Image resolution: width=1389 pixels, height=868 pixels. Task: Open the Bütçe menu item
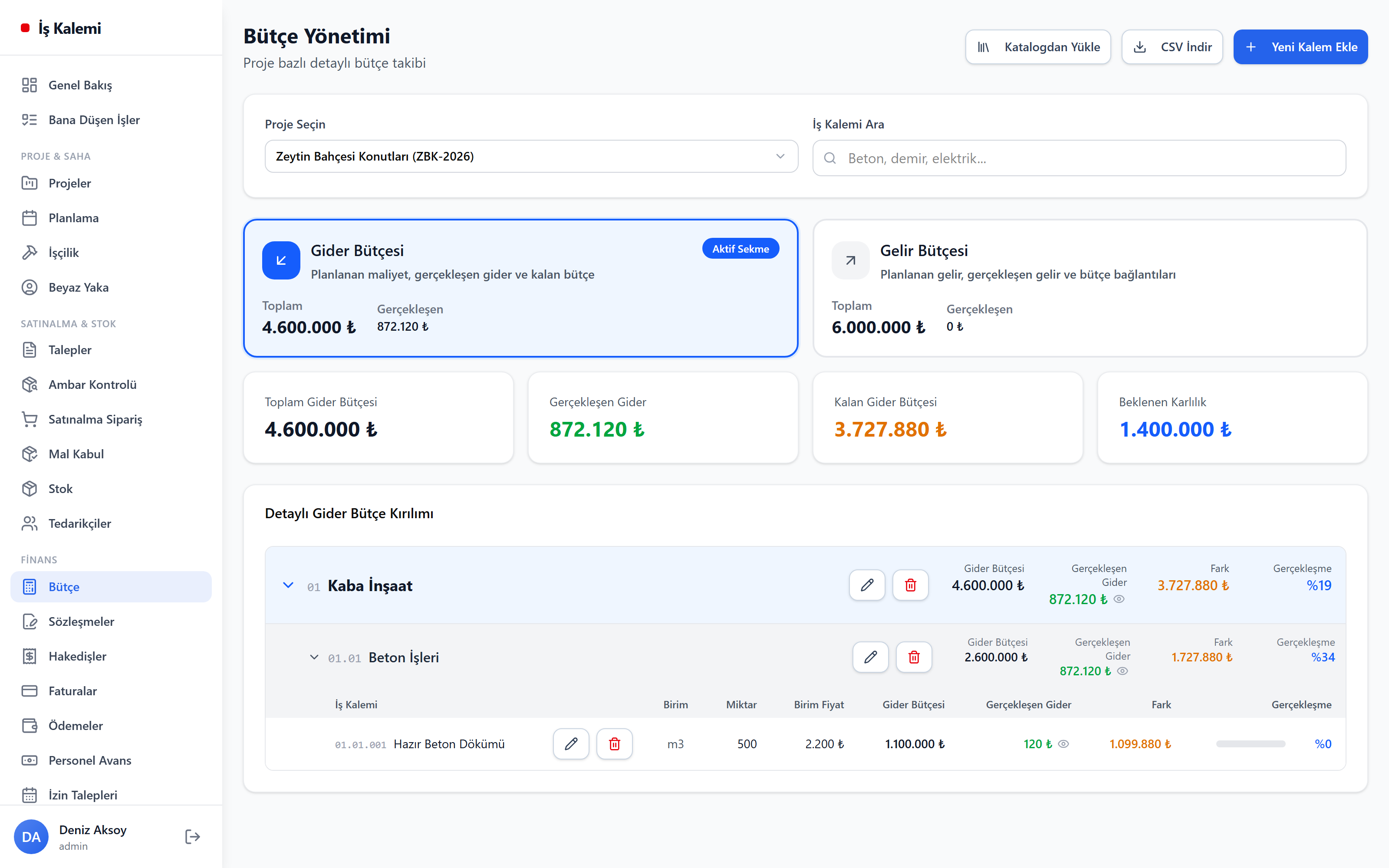[111, 587]
